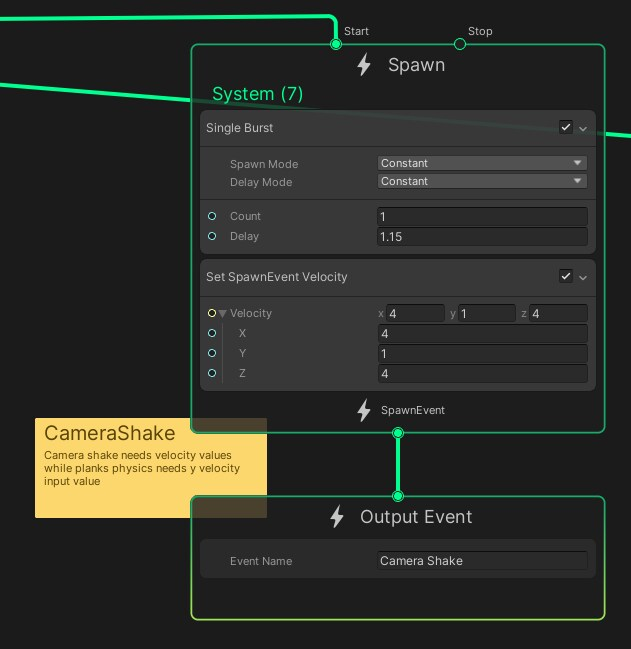The height and width of the screenshot is (649, 631).
Task: Click the Count input slot port
Action: (212, 216)
